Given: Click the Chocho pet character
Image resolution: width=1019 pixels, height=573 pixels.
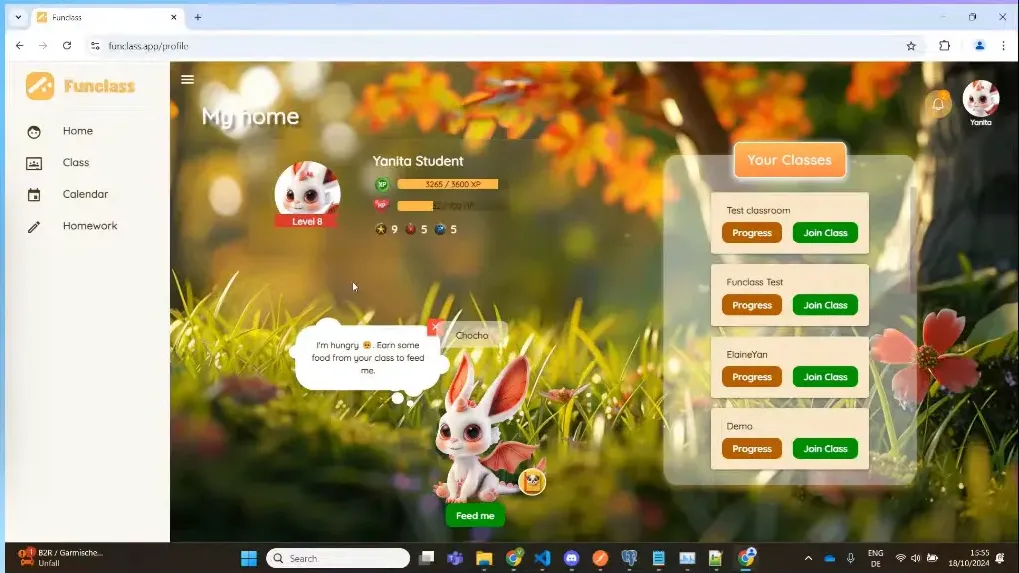Looking at the screenshot, I should 484,429.
